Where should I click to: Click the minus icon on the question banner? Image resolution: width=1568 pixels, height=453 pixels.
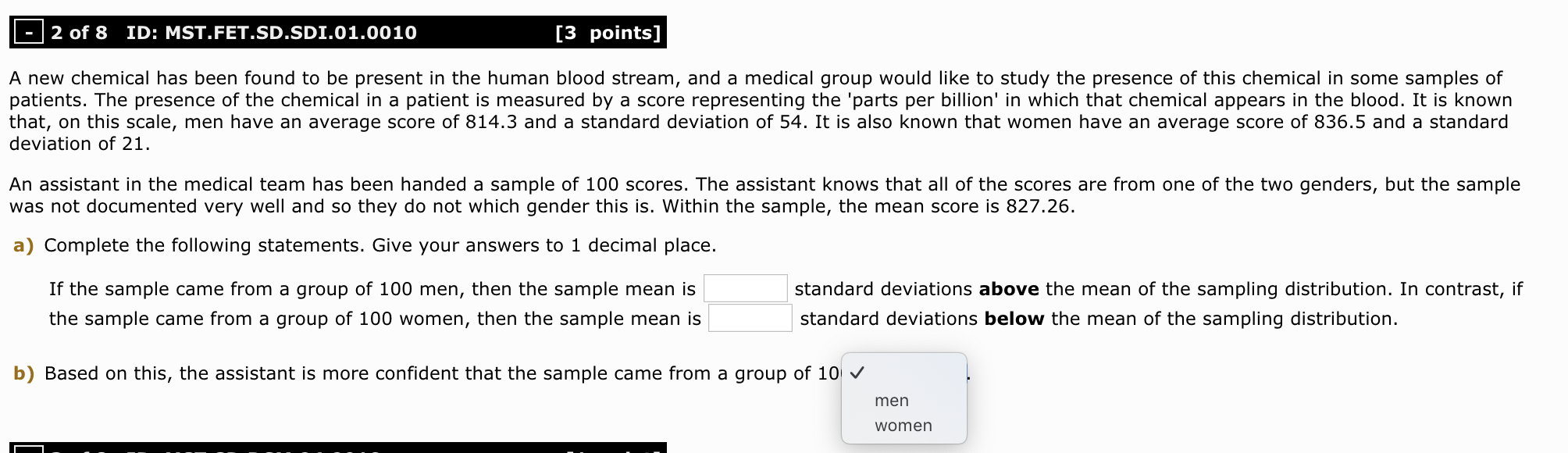click(28, 32)
